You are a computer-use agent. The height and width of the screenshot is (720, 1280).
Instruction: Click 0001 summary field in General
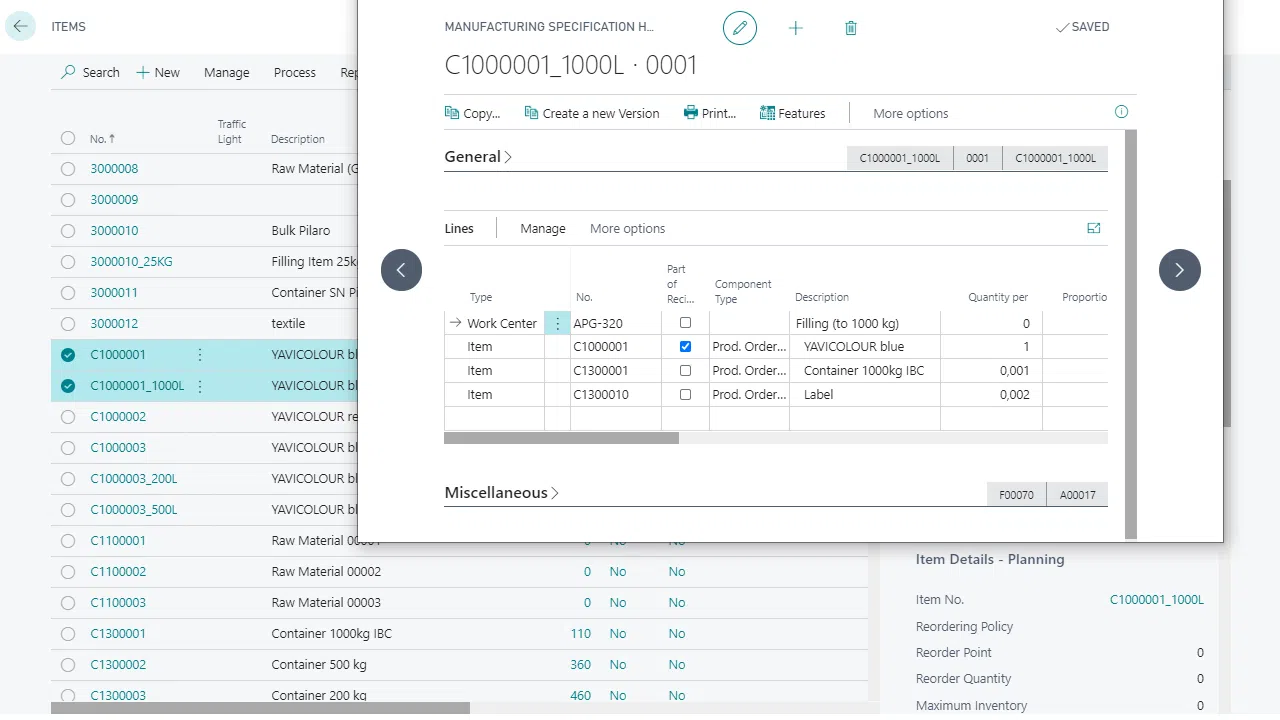pyautogui.click(x=978, y=158)
